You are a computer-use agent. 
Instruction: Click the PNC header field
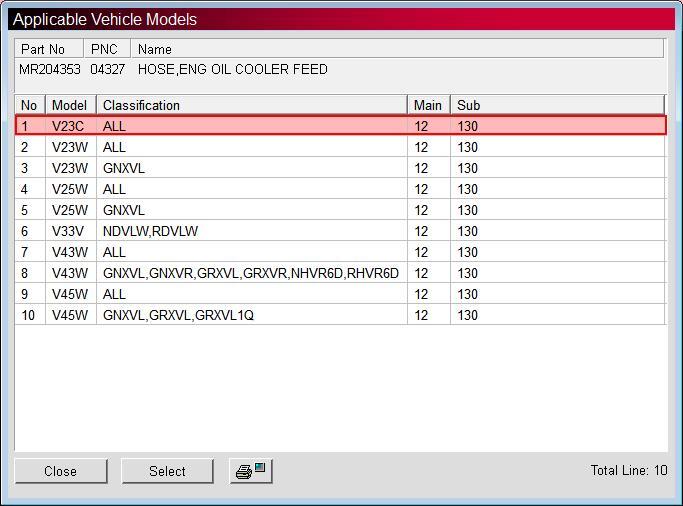coord(107,49)
